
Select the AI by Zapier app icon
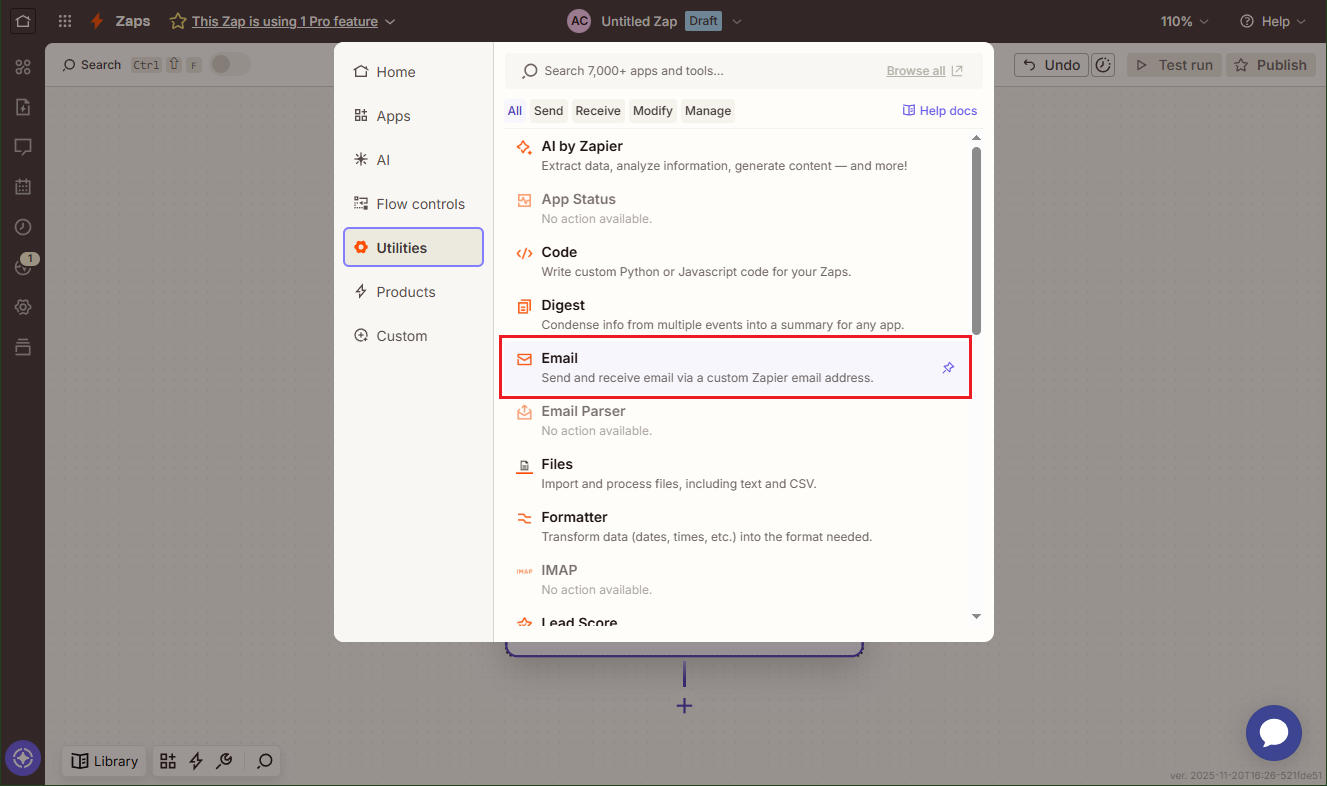tap(524, 147)
